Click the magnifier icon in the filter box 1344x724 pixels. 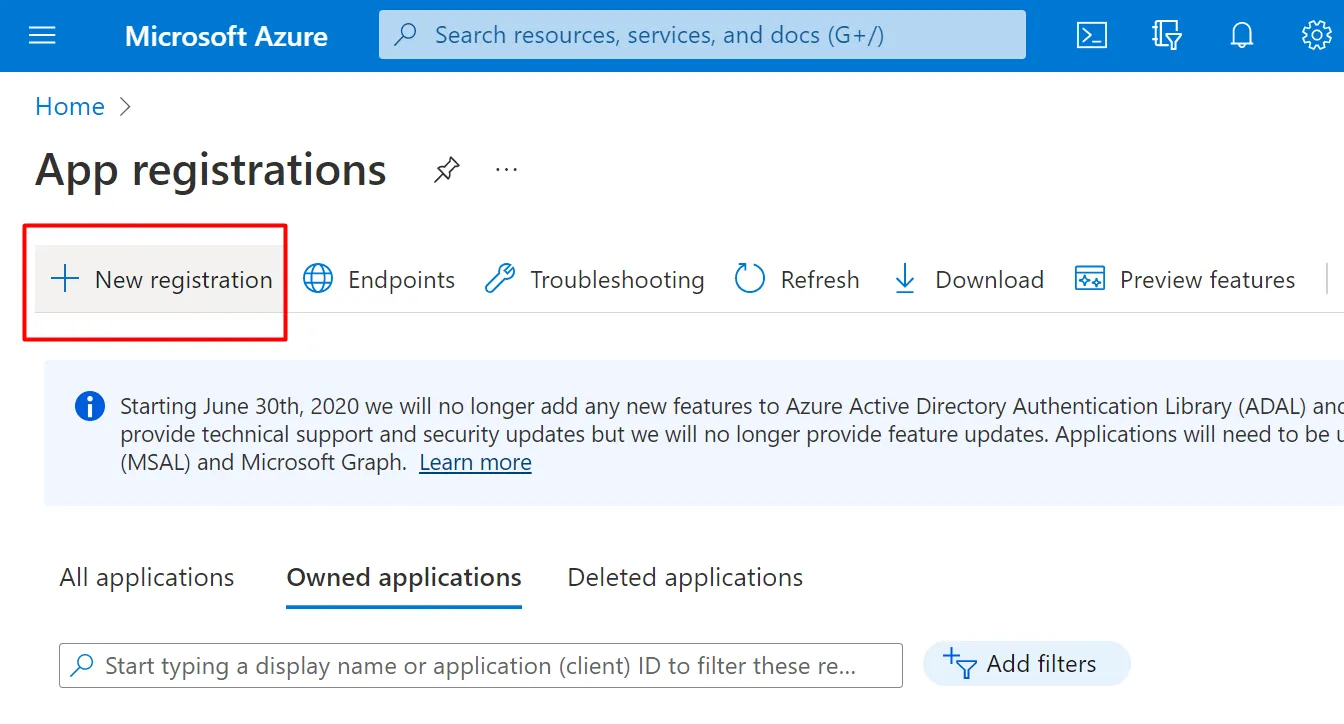click(84, 665)
